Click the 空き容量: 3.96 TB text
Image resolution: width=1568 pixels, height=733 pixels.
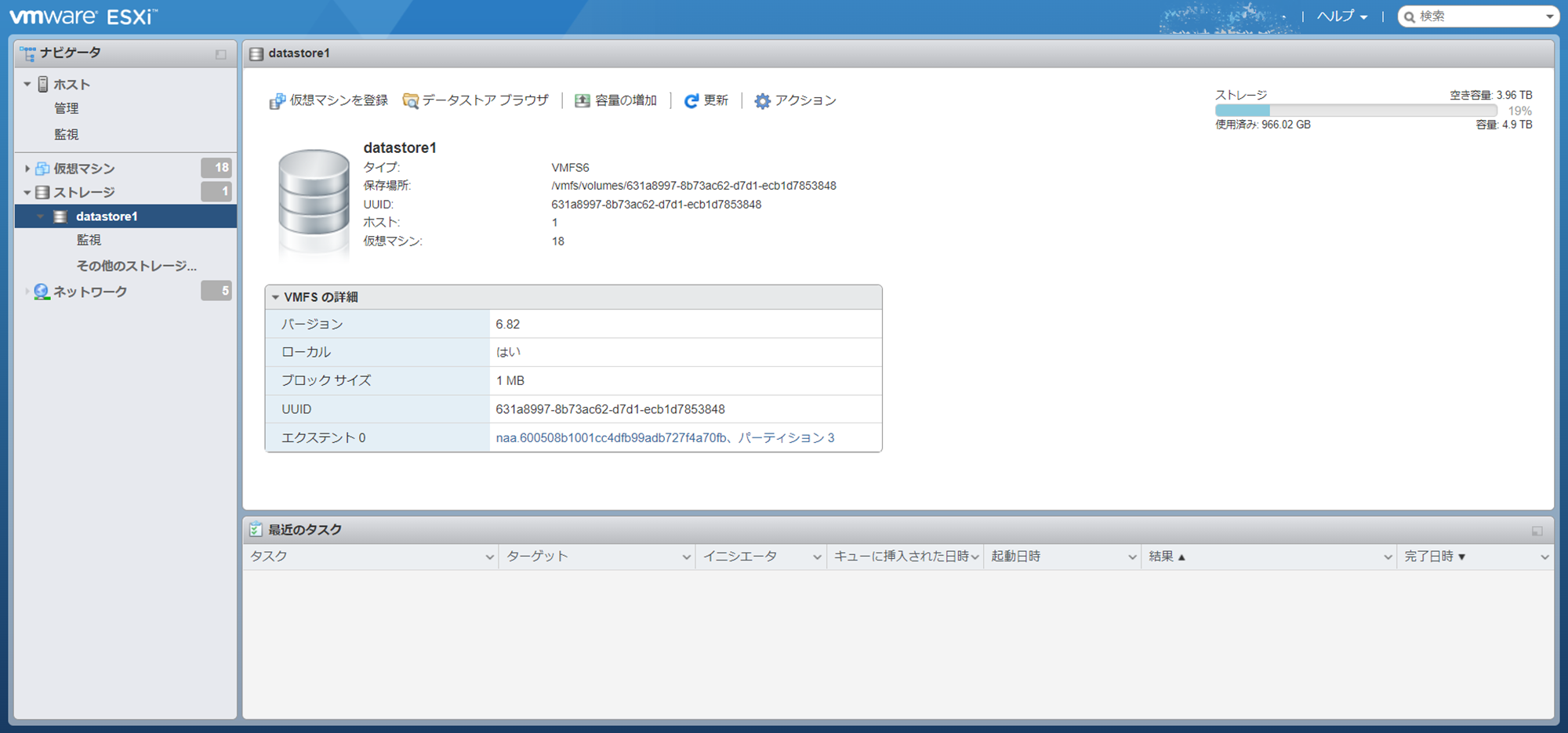pyautogui.click(x=1491, y=95)
